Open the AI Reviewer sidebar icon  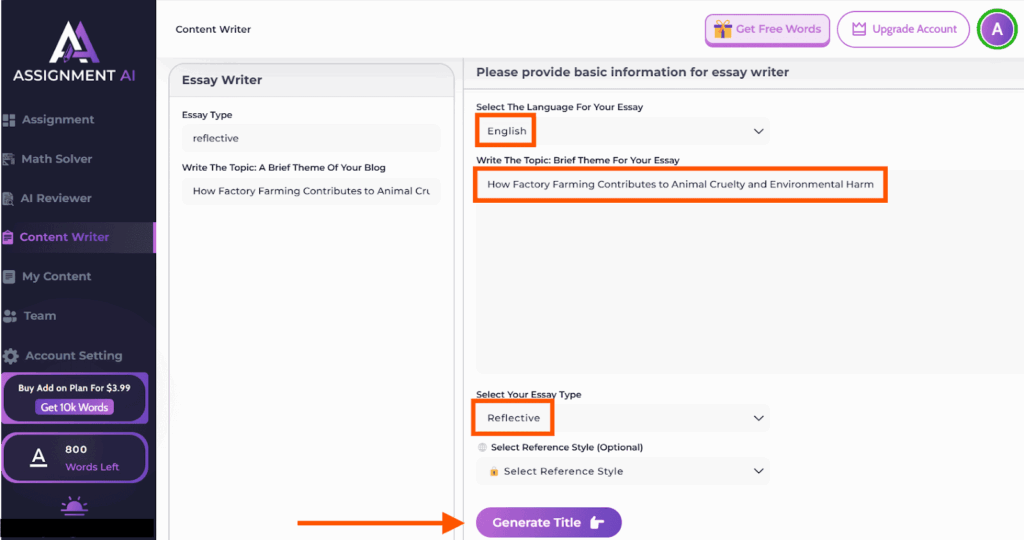(8, 199)
